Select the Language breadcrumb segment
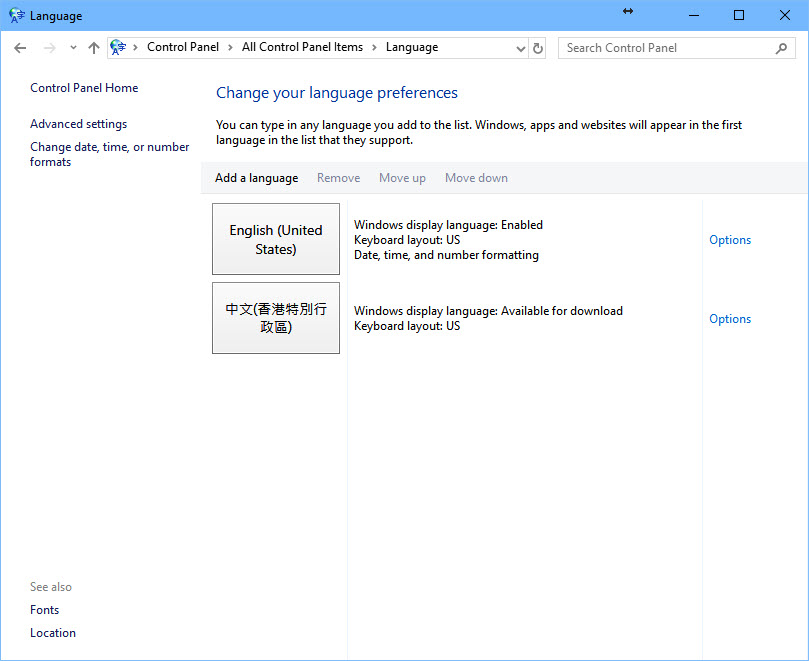The width and height of the screenshot is (809, 661). [x=412, y=47]
